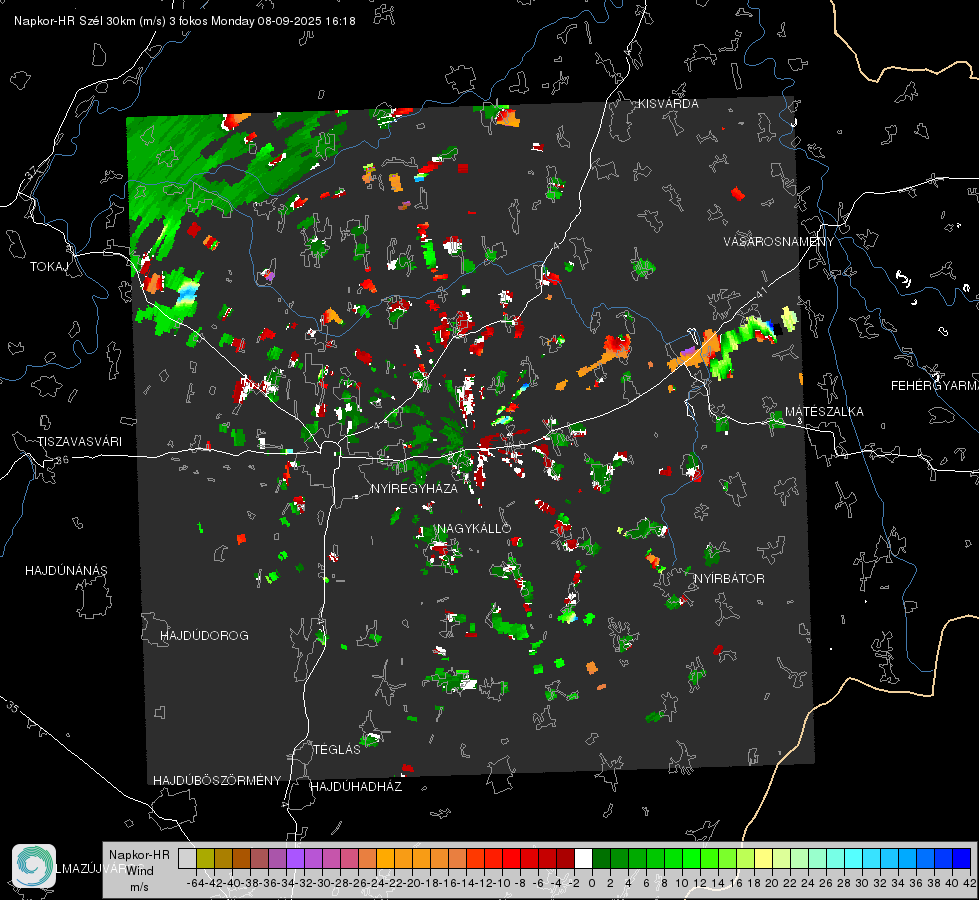Select the olive swatch between -64 and -42
The height and width of the screenshot is (900, 979).
(205, 858)
